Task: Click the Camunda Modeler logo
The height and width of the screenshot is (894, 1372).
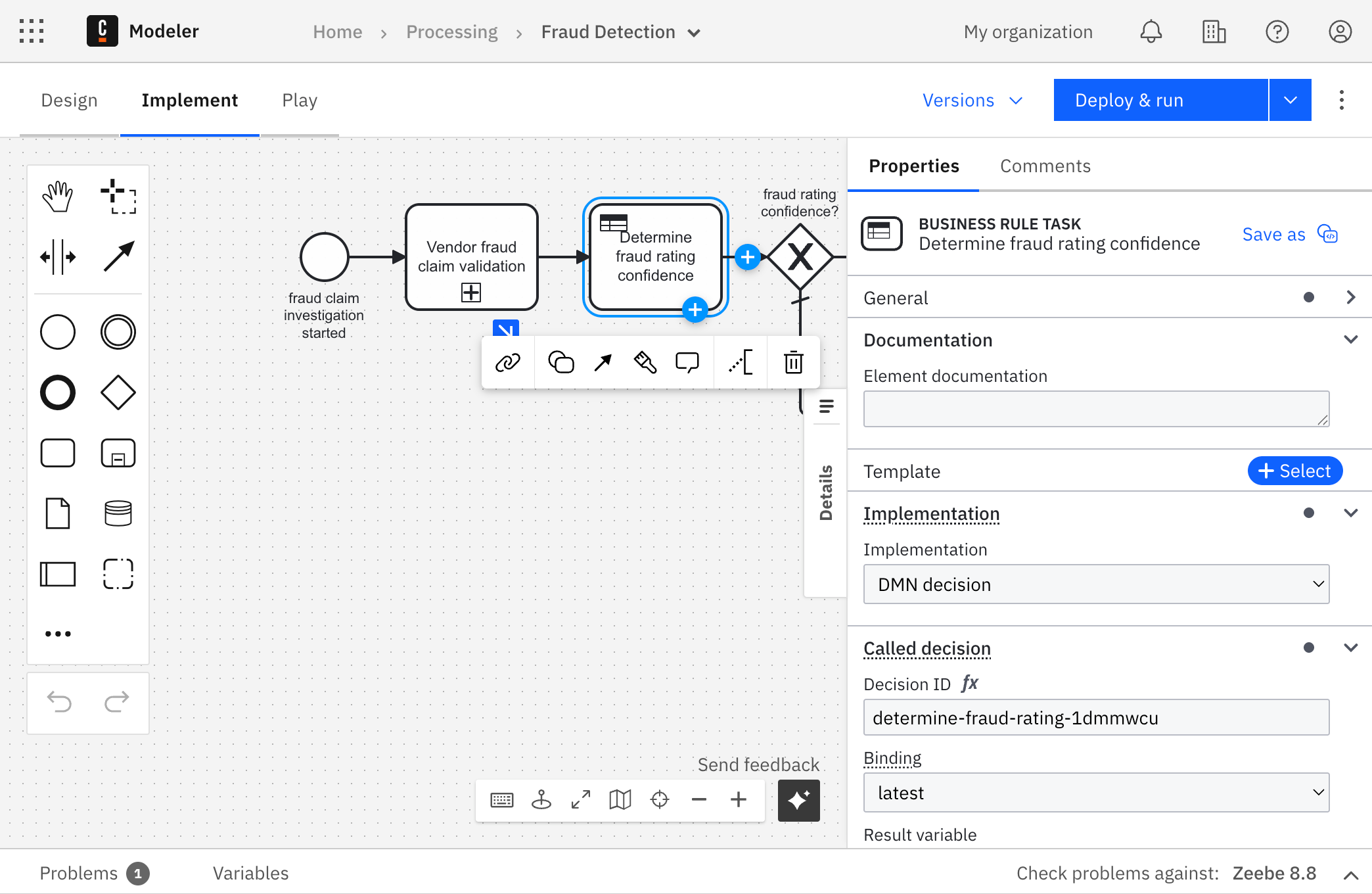Action: (x=103, y=31)
